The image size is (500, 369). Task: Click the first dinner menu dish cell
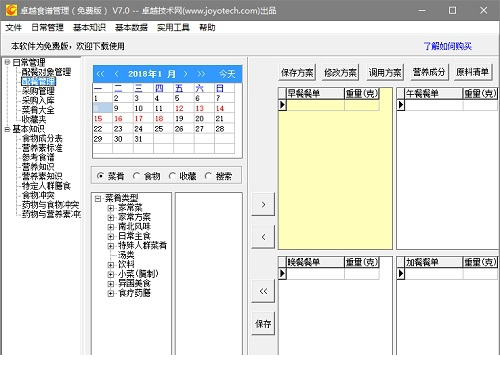[315, 274]
